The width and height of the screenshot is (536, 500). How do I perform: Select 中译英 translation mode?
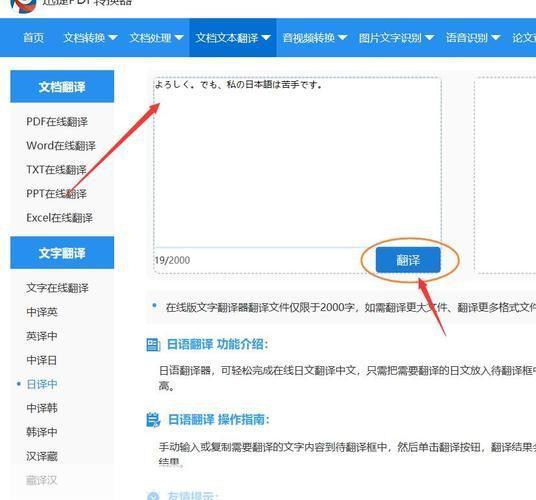click(42, 312)
